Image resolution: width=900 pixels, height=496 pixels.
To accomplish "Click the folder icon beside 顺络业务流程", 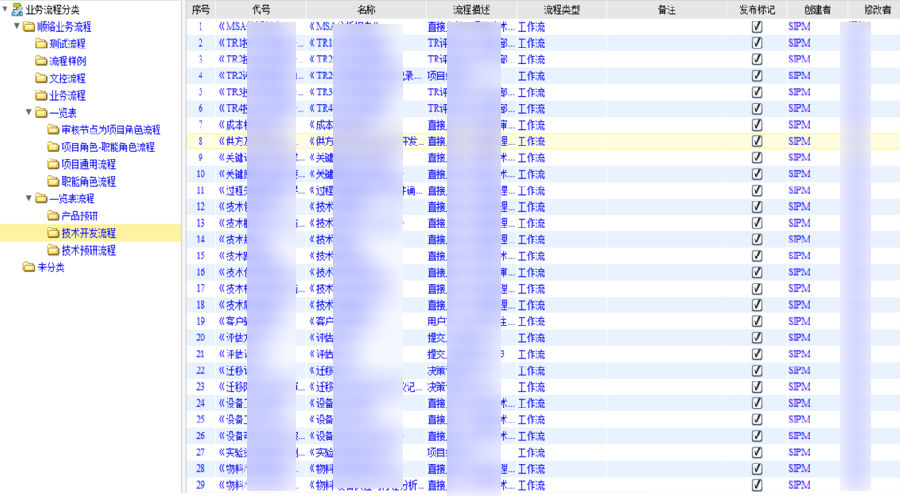I will click(x=29, y=26).
